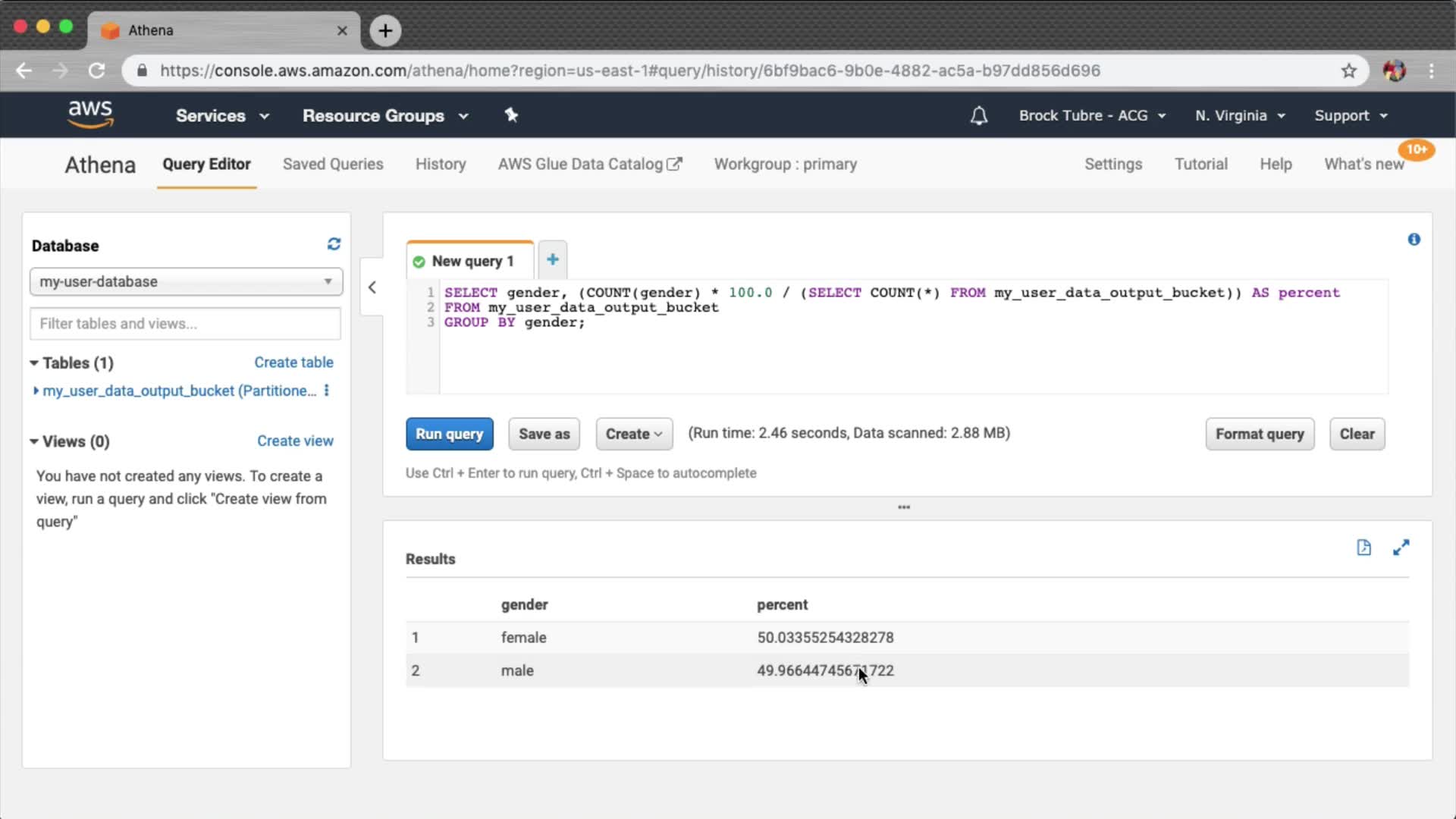Open the N. Virginia region menu
Viewport: 1456px width, 819px height.
tap(1240, 116)
